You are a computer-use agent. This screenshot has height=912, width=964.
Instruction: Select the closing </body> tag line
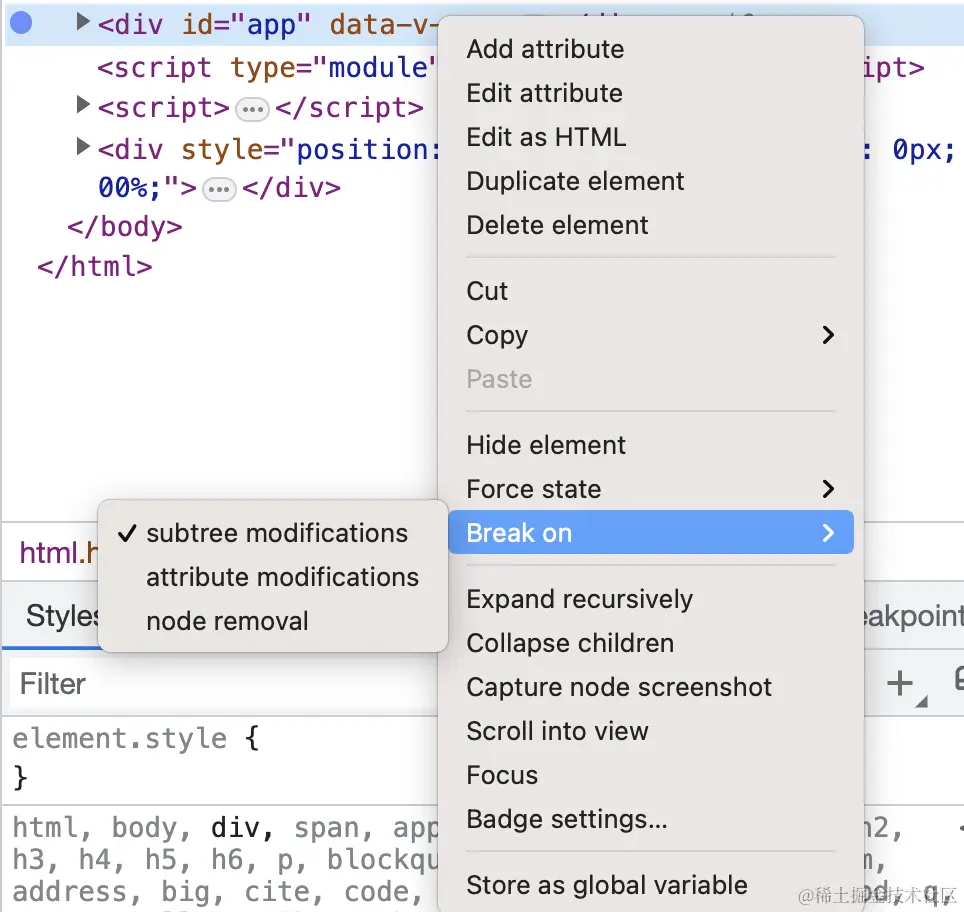[x=125, y=227]
